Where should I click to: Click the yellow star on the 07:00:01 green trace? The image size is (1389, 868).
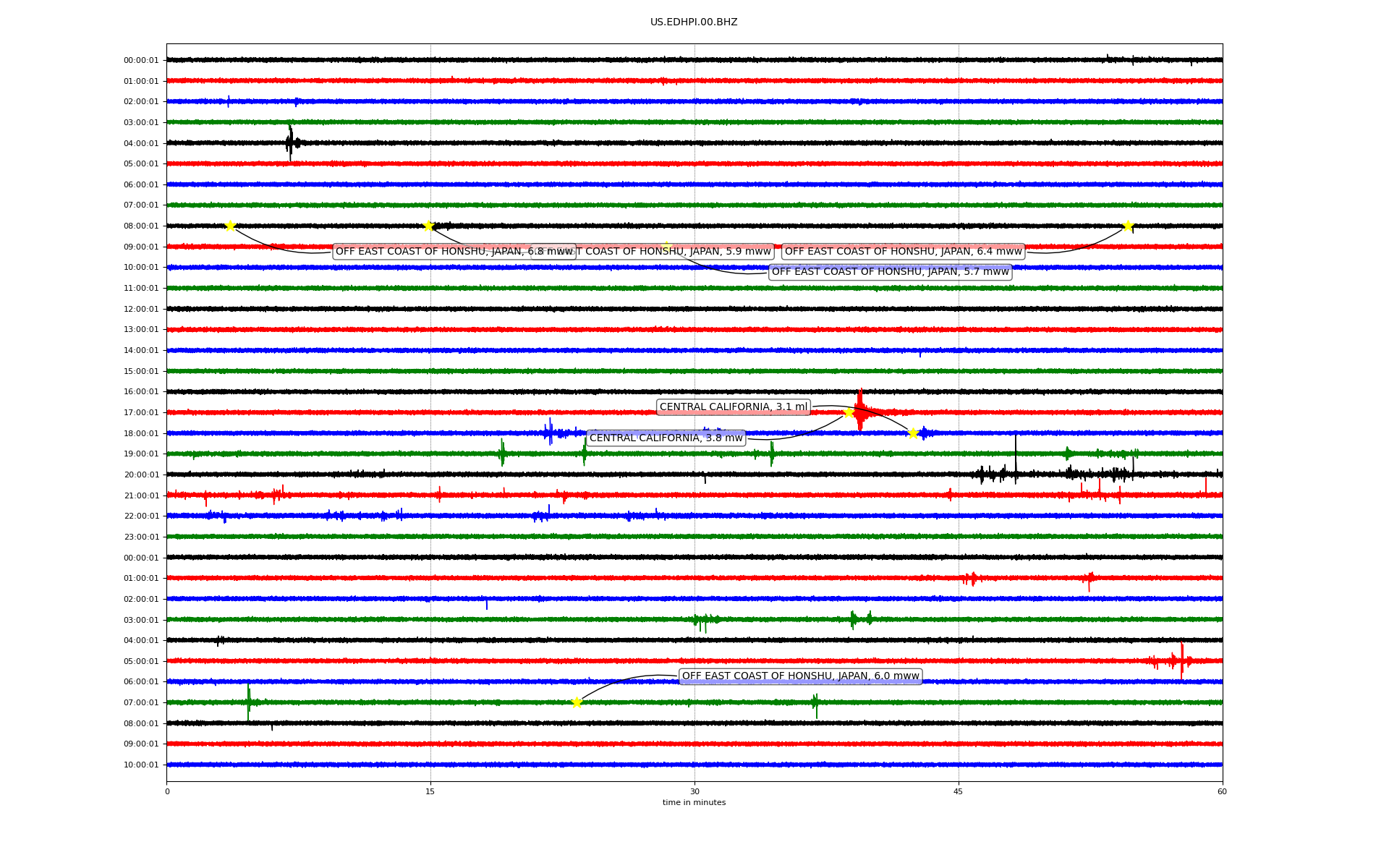coord(577,702)
